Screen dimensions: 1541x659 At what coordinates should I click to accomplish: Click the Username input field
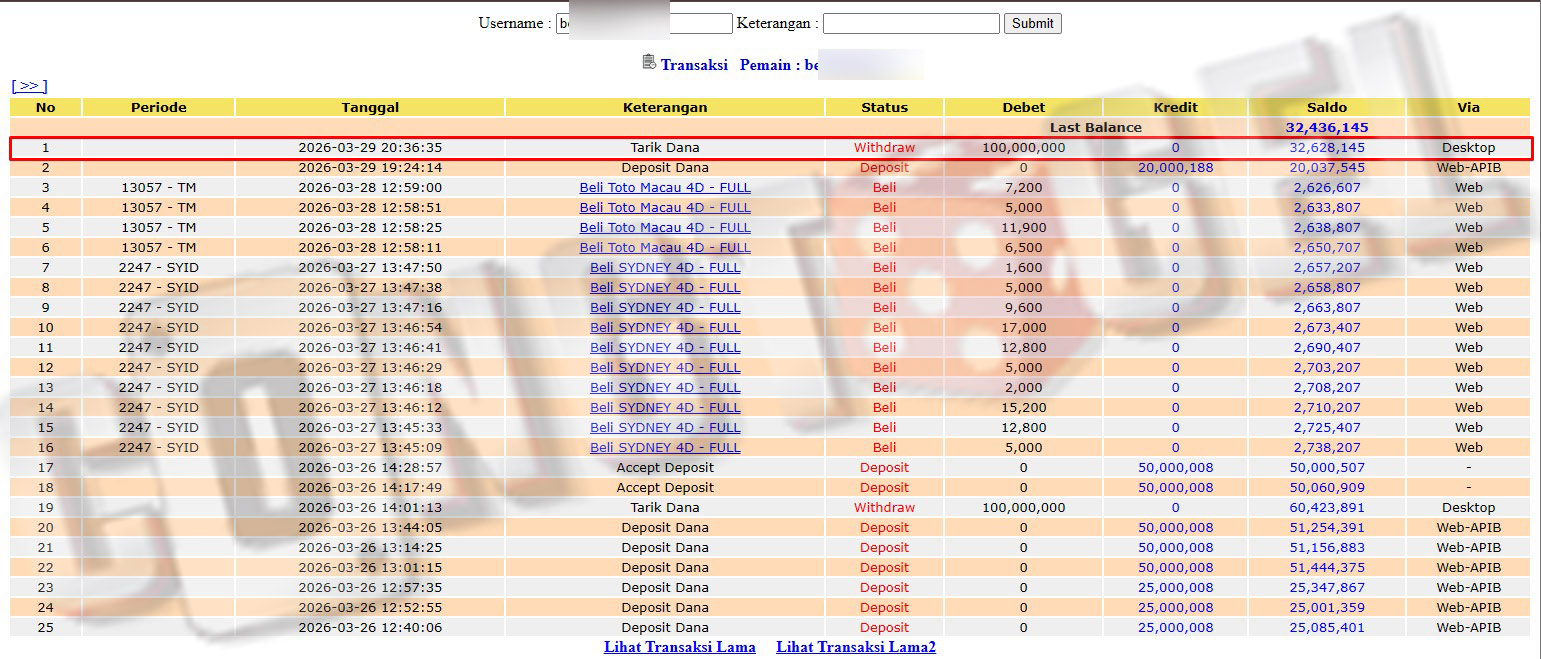[x=644, y=23]
